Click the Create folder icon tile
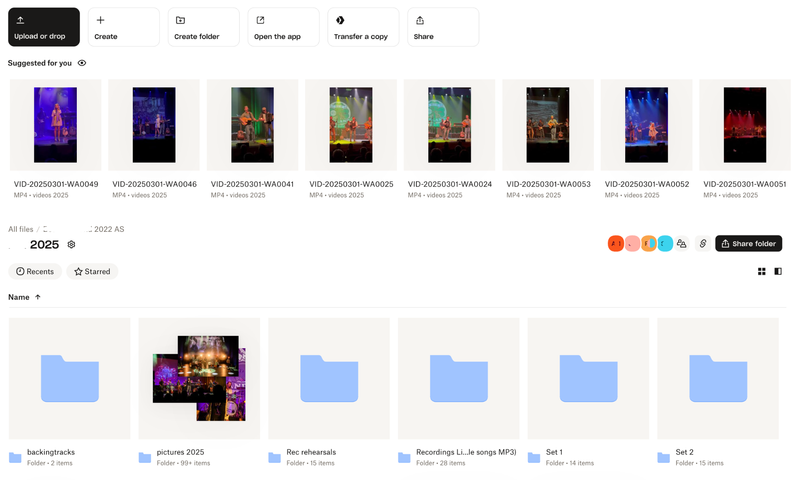The image size is (800, 480). pyautogui.click(x=203, y=27)
